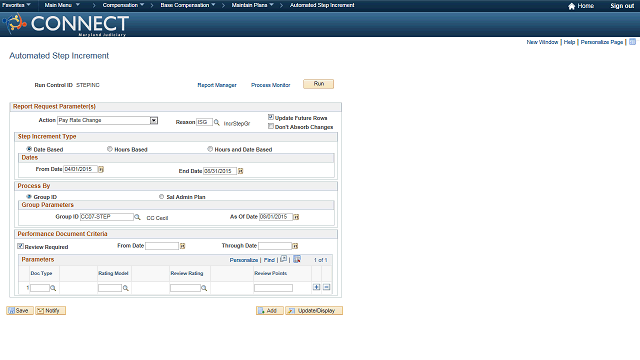Viewport: 640px width, 360px height.
Task: Open the Through Date calendar icon
Action: pyautogui.click(x=295, y=246)
